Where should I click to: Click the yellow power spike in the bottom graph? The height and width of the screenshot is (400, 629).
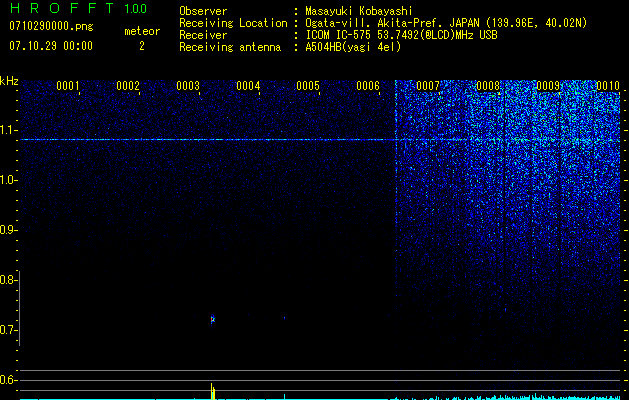tap(213, 391)
